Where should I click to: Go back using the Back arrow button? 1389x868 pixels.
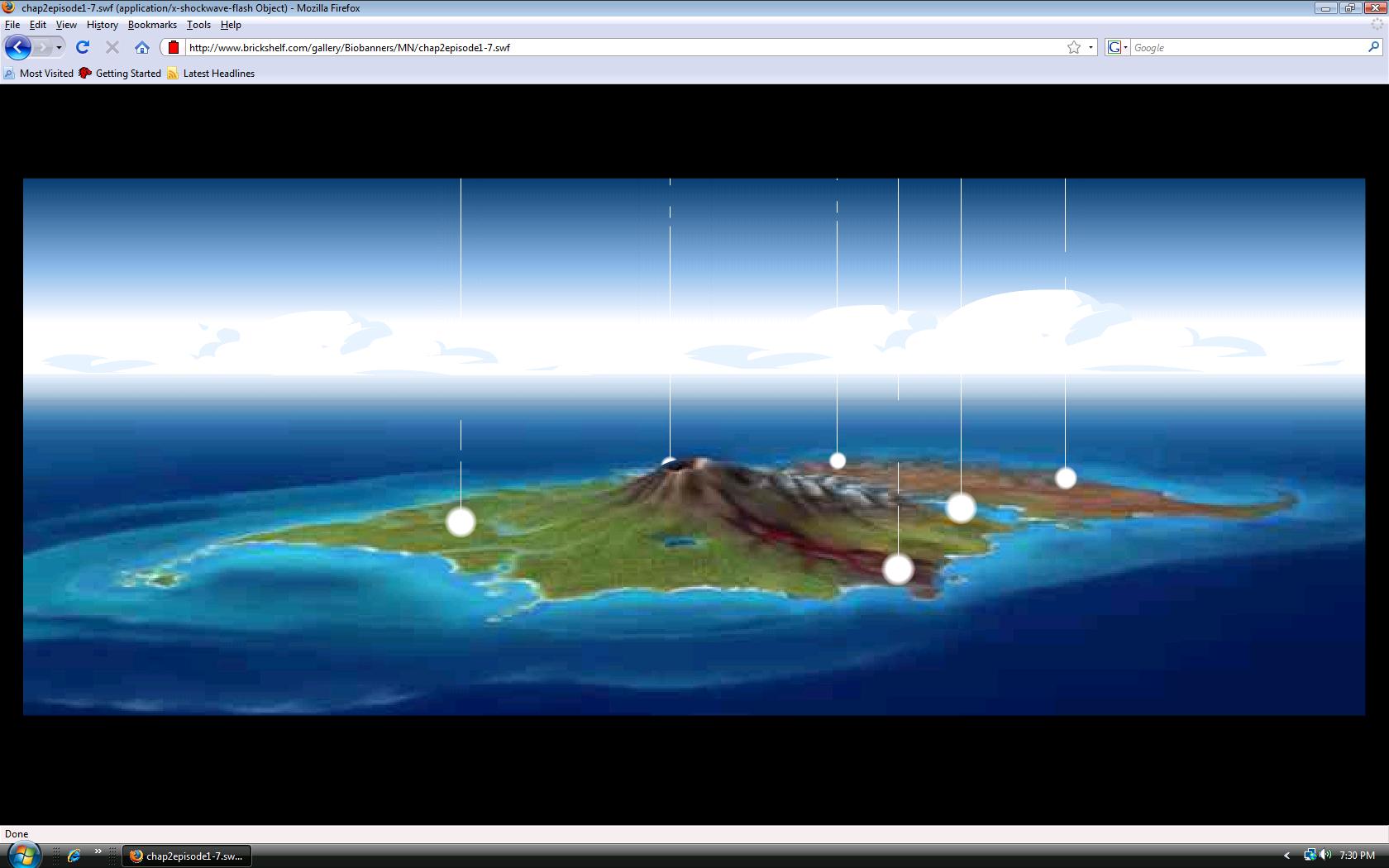pyautogui.click(x=18, y=47)
